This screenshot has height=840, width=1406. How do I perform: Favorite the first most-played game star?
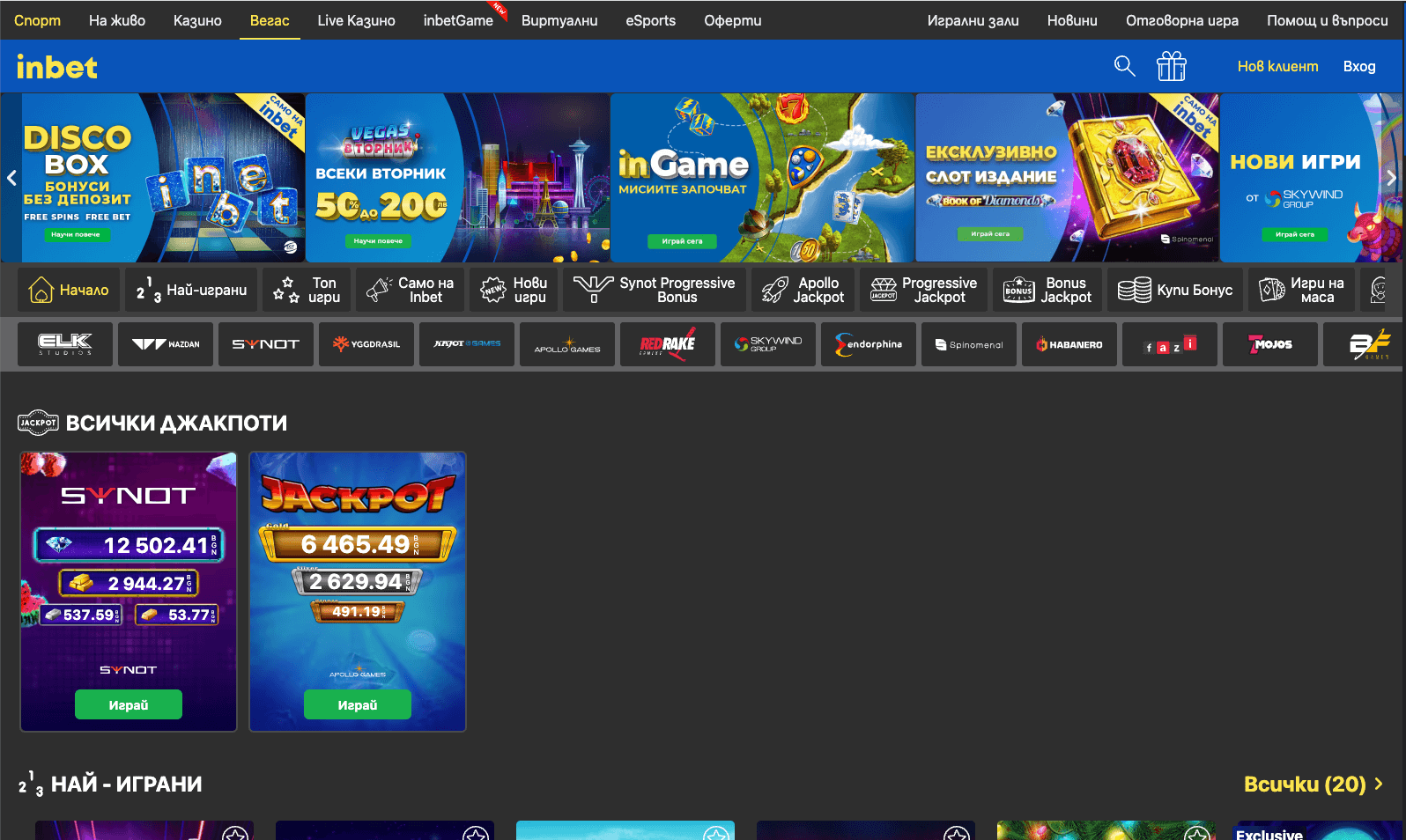(234, 833)
